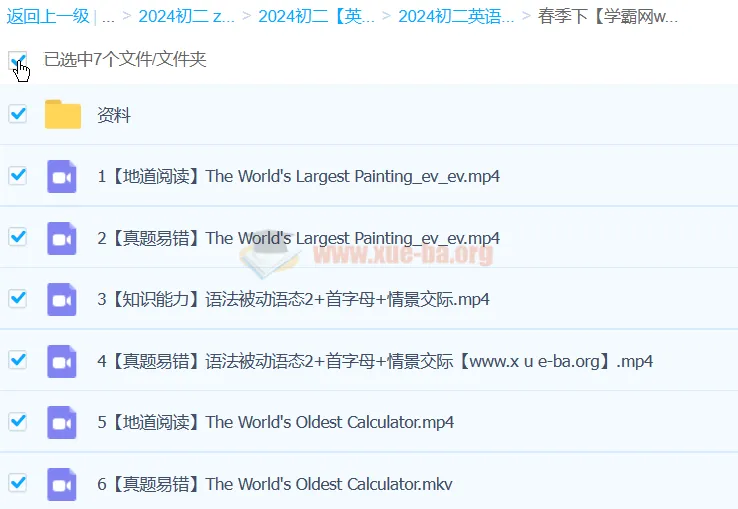Open file 2【真题易错】Largest Painting filename
The image size is (738, 509).
[x=298, y=238]
